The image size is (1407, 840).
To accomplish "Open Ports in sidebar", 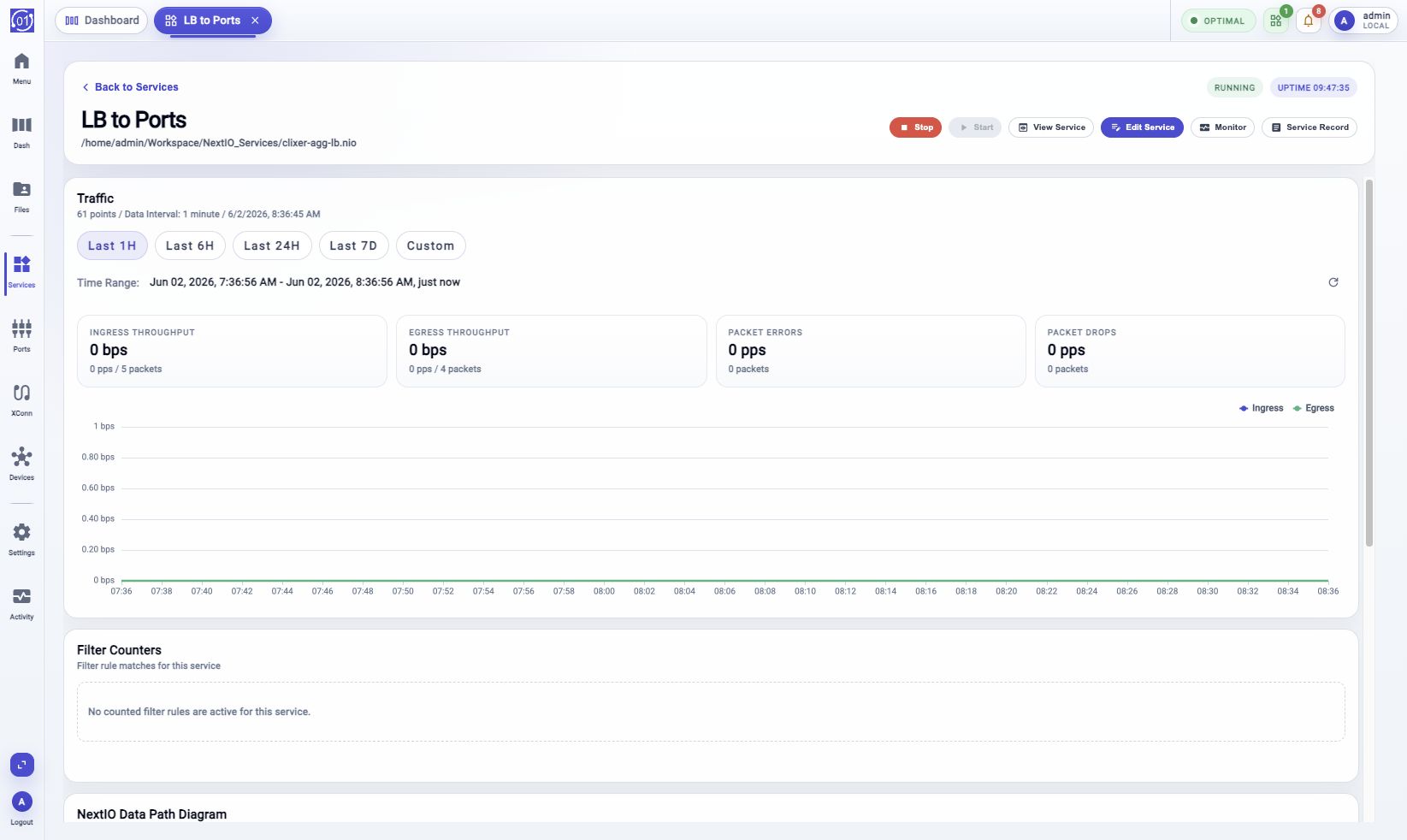I will 22,336.
